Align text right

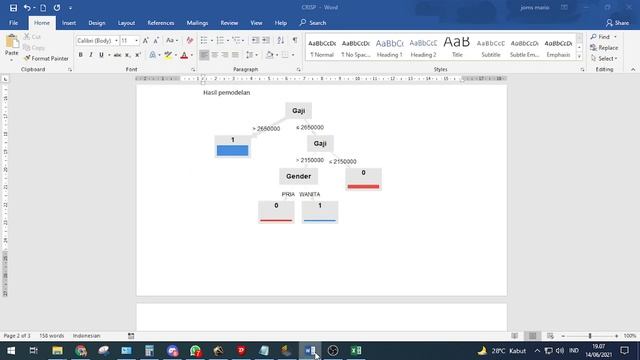[224, 55]
